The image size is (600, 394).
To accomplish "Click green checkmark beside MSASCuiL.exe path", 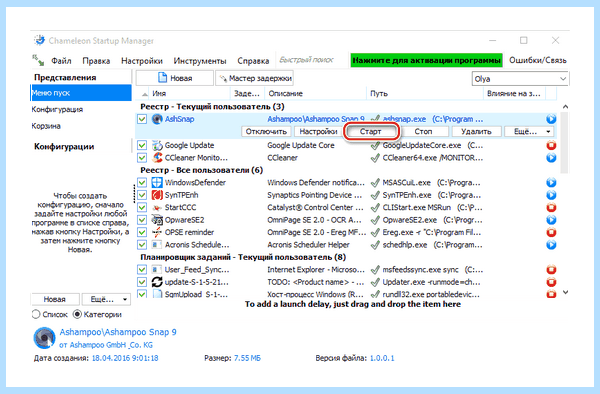I will tap(375, 182).
